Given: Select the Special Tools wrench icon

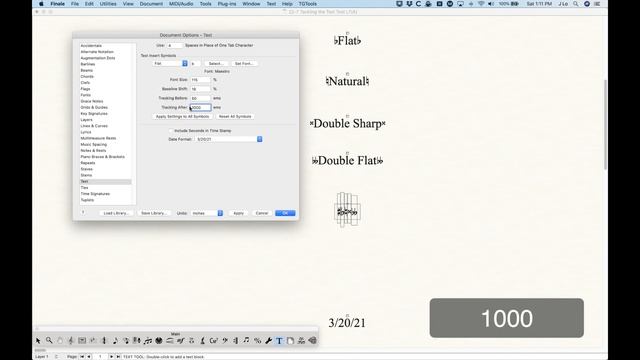Looking at the screenshot, I should [269, 340].
